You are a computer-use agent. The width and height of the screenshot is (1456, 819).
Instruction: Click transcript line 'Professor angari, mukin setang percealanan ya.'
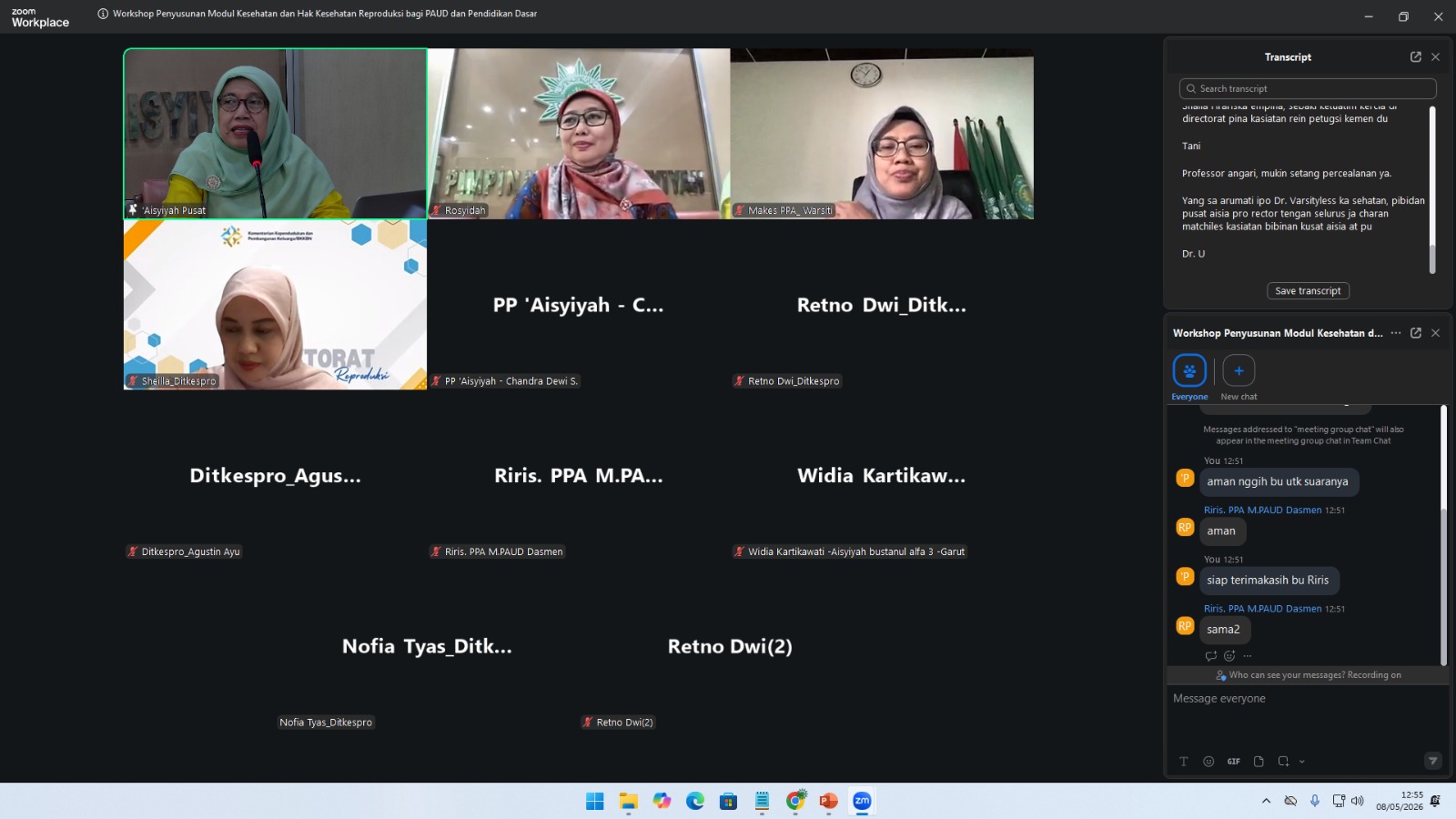tap(1287, 173)
